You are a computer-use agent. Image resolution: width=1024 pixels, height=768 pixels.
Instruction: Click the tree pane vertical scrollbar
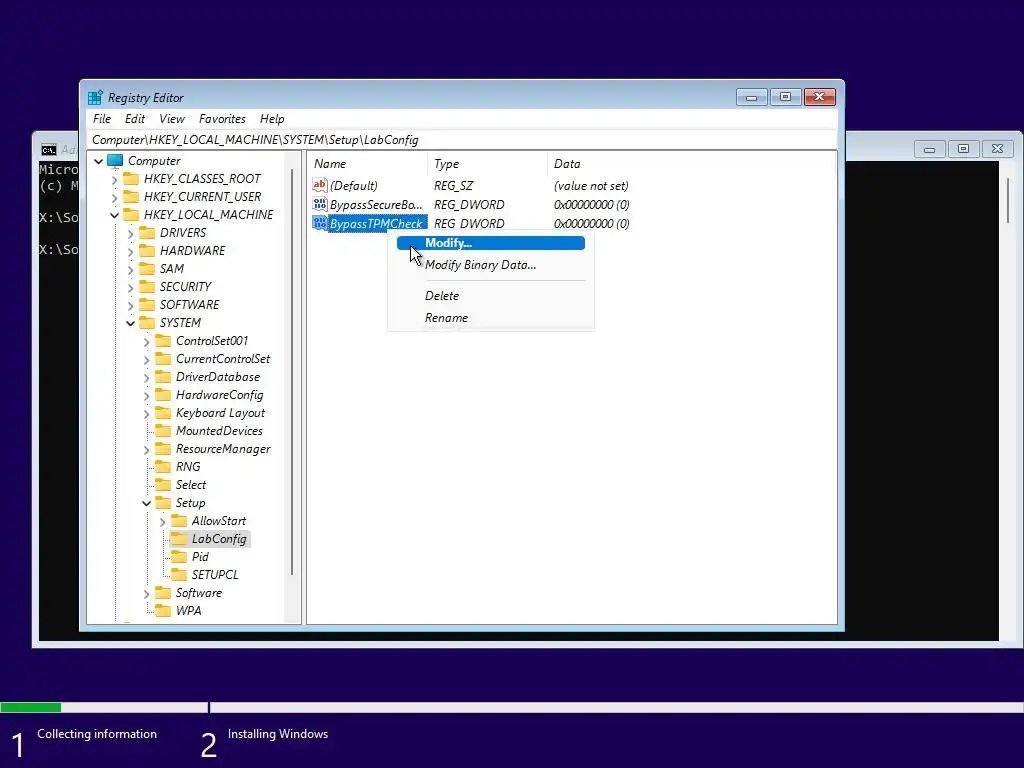[292, 372]
